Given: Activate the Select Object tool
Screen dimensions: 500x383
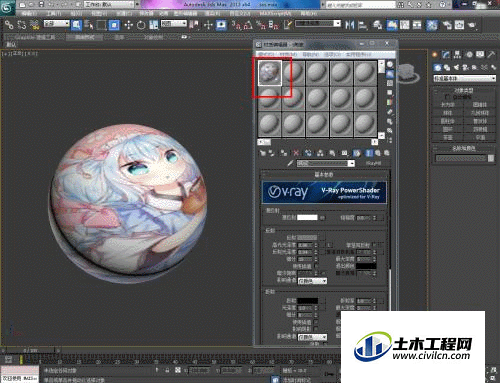Looking at the screenshot, I should coord(76,25).
